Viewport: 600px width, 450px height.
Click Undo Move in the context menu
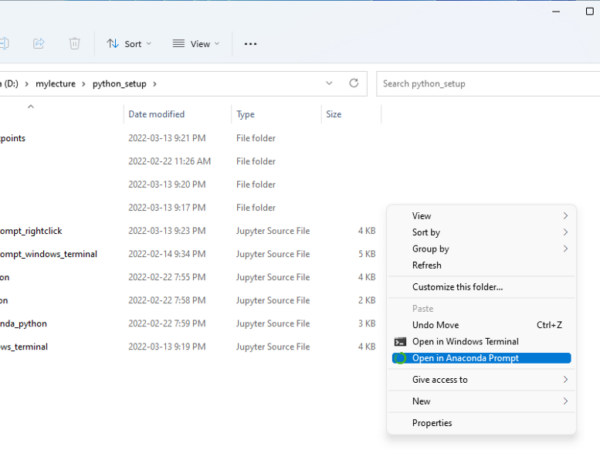[x=436, y=325]
